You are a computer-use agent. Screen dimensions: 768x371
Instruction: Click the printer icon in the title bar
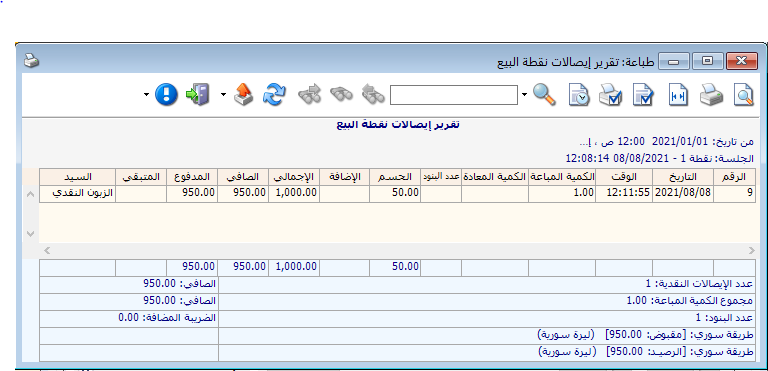pyautogui.click(x=31, y=61)
